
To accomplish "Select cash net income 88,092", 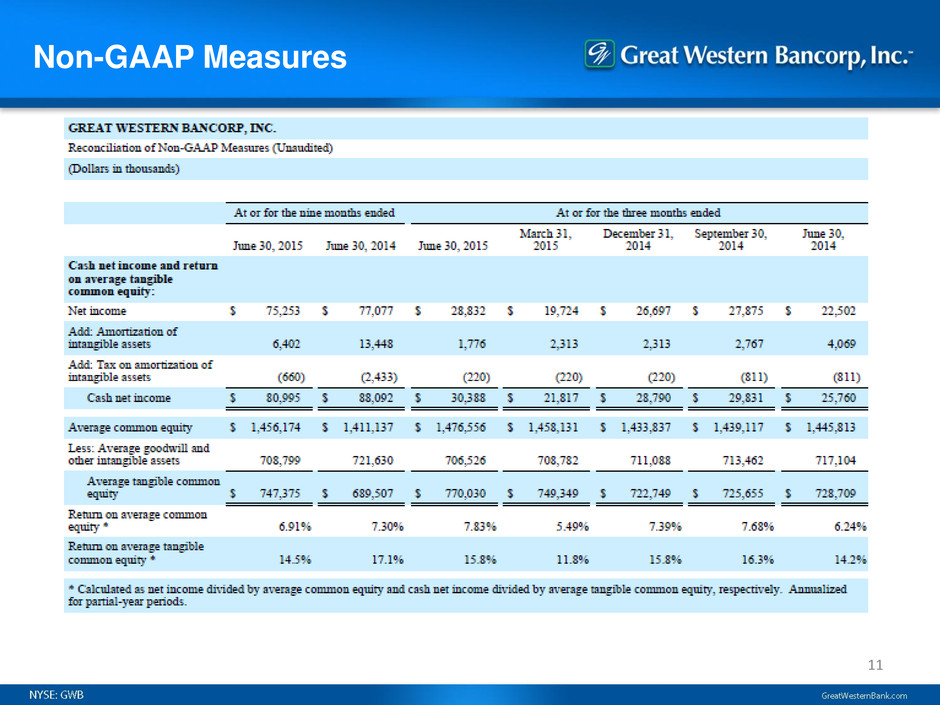I will [x=376, y=398].
